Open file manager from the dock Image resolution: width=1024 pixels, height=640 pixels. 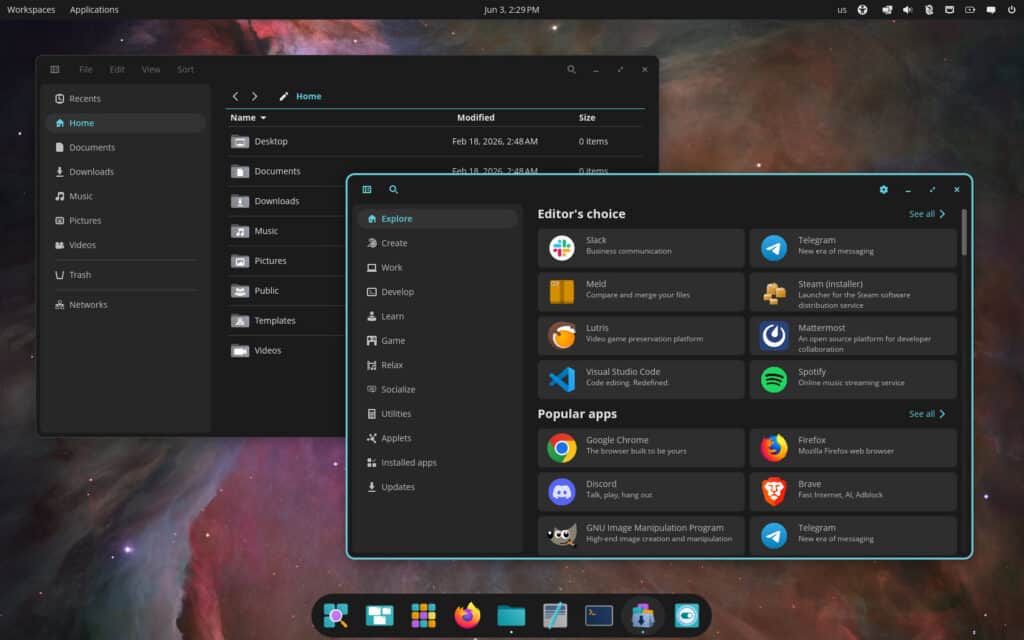[x=511, y=615]
